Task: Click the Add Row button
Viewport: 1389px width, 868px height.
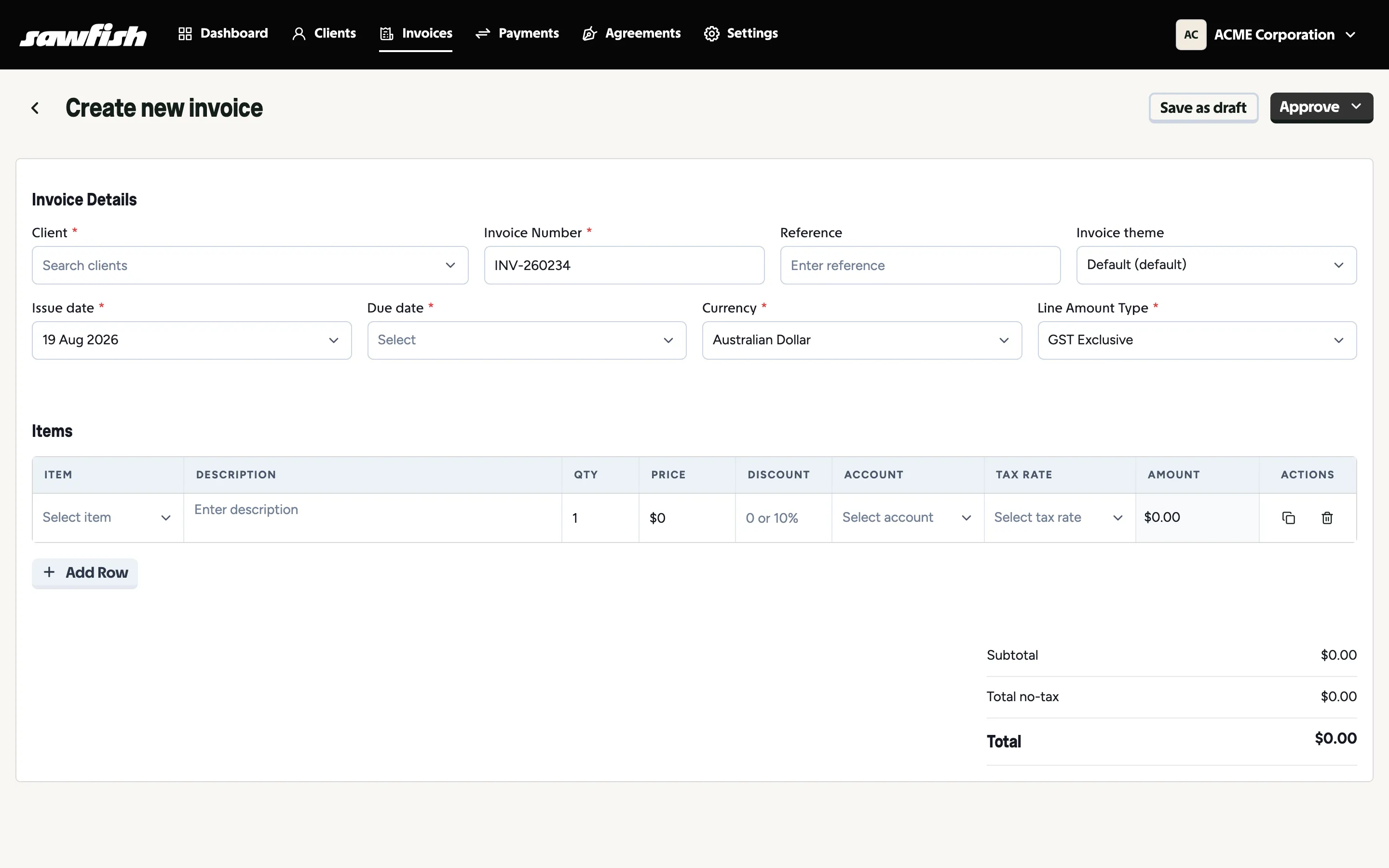Action: click(85, 573)
